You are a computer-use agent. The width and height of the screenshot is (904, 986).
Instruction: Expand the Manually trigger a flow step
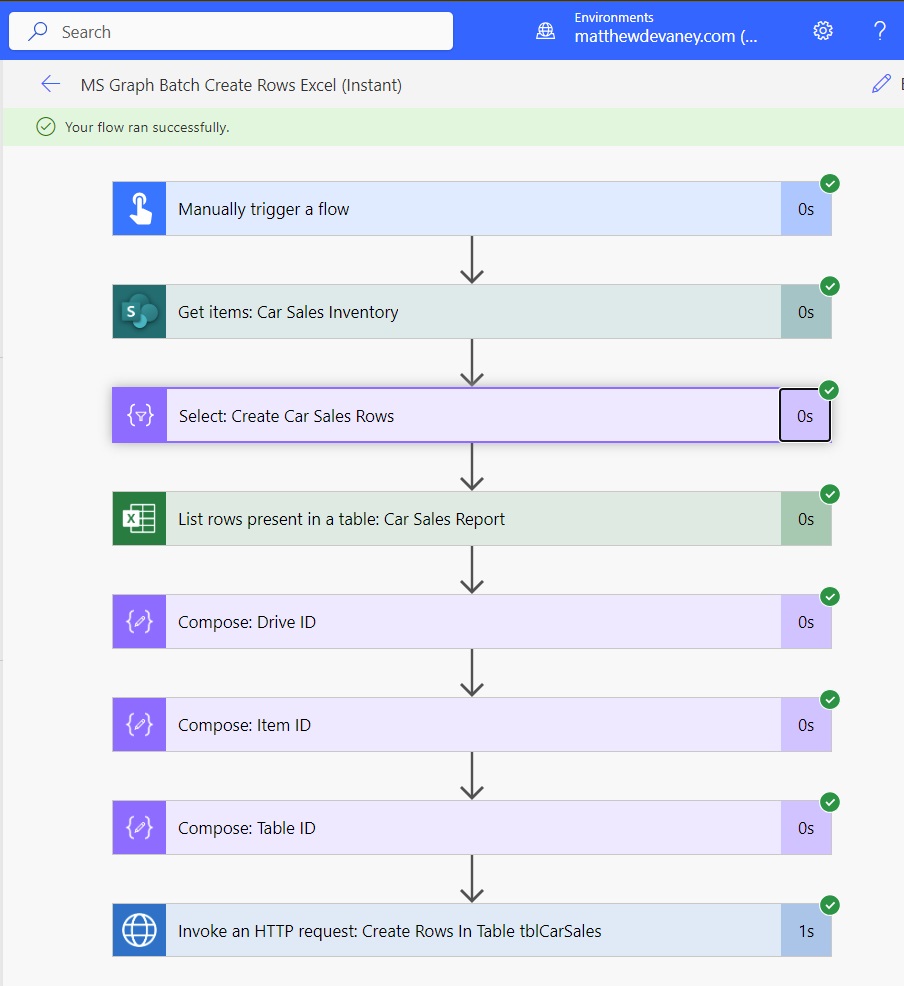click(x=472, y=209)
